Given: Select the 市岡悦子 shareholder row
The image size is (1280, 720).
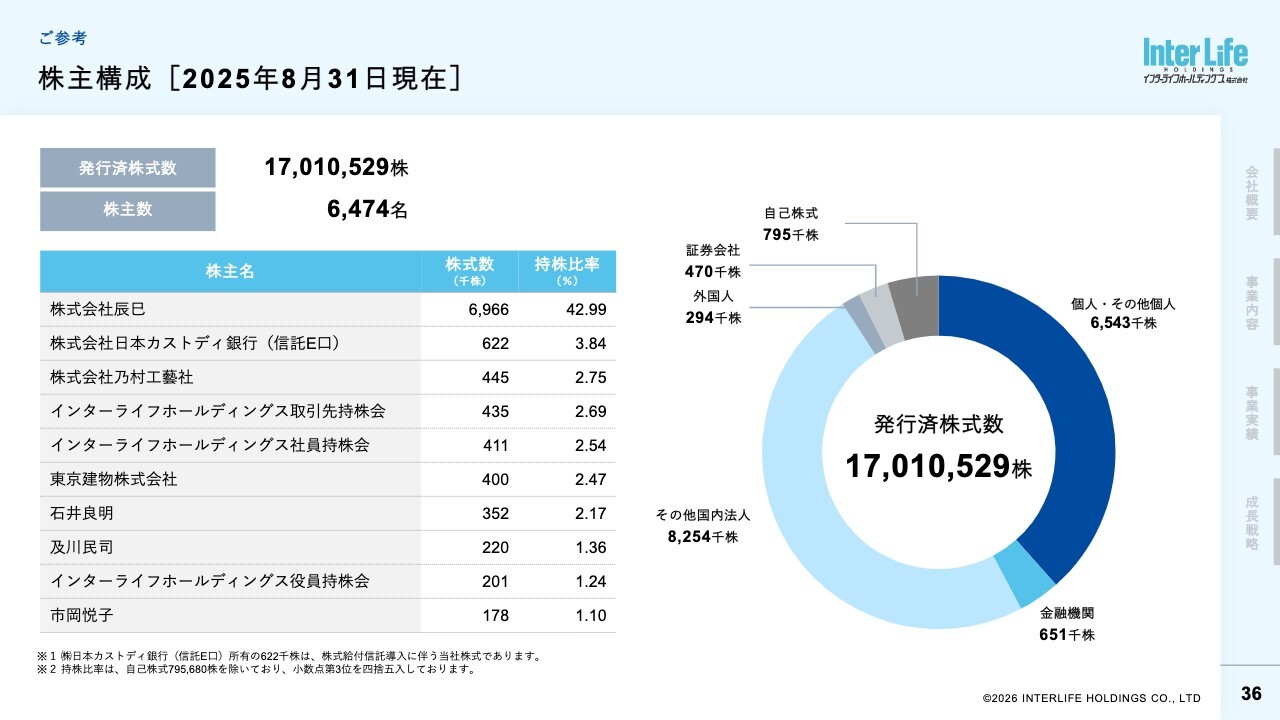Looking at the screenshot, I should 328,615.
